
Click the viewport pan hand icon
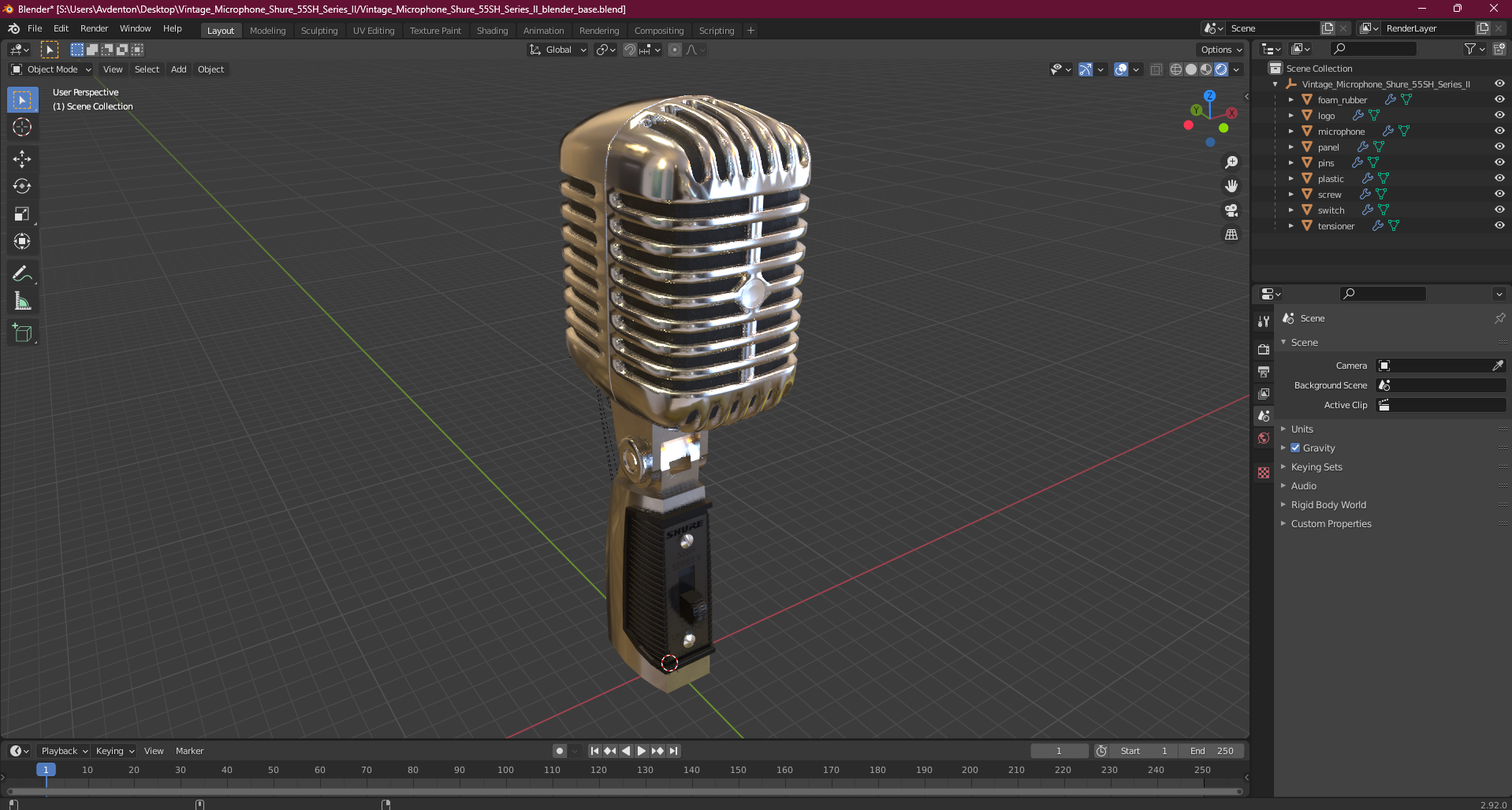[x=1231, y=187]
